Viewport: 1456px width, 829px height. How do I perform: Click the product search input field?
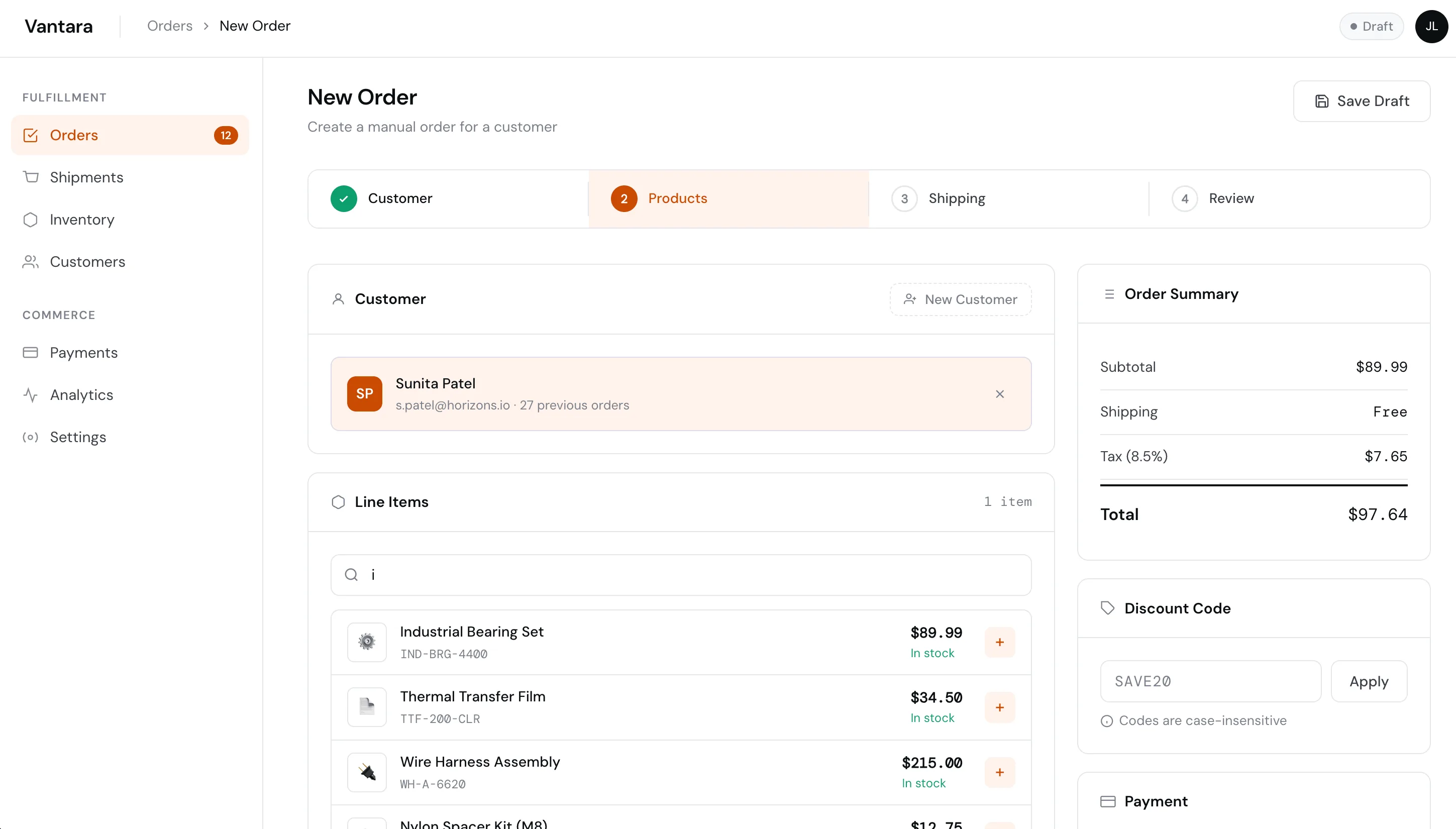click(x=681, y=574)
